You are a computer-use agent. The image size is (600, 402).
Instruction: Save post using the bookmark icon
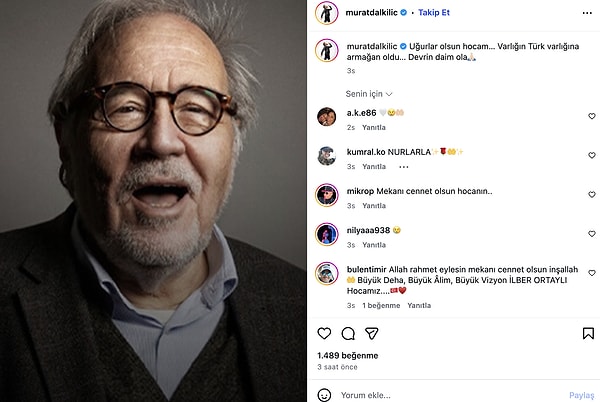click(x=587, y=333)
